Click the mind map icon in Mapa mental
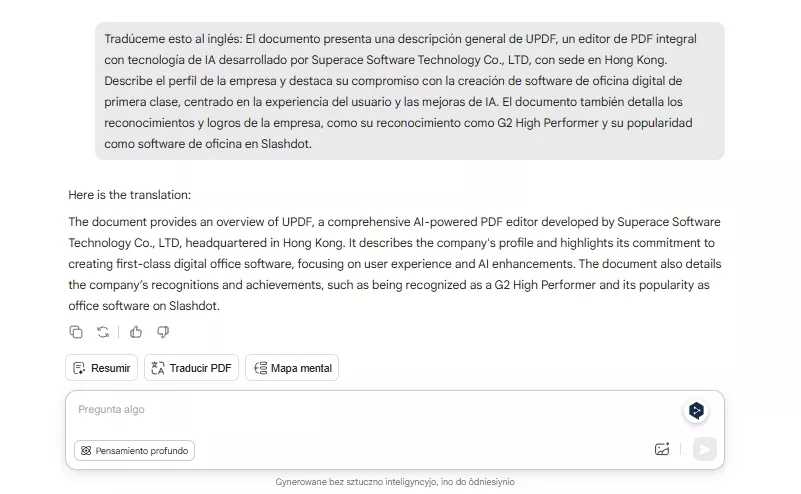Image resolution: width=801 pixels, height=494 pixels. (261, 368)
